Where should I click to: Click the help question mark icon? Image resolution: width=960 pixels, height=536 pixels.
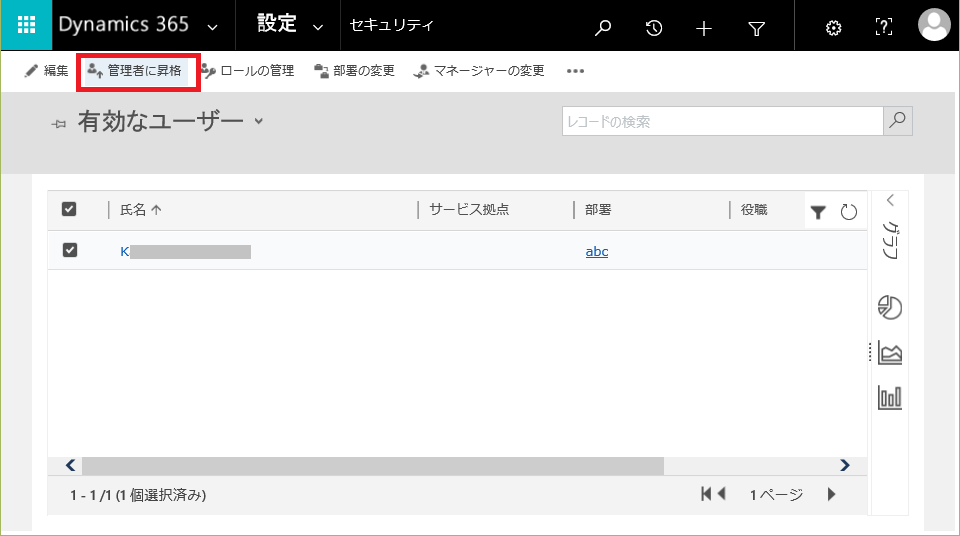click(883, 27)
